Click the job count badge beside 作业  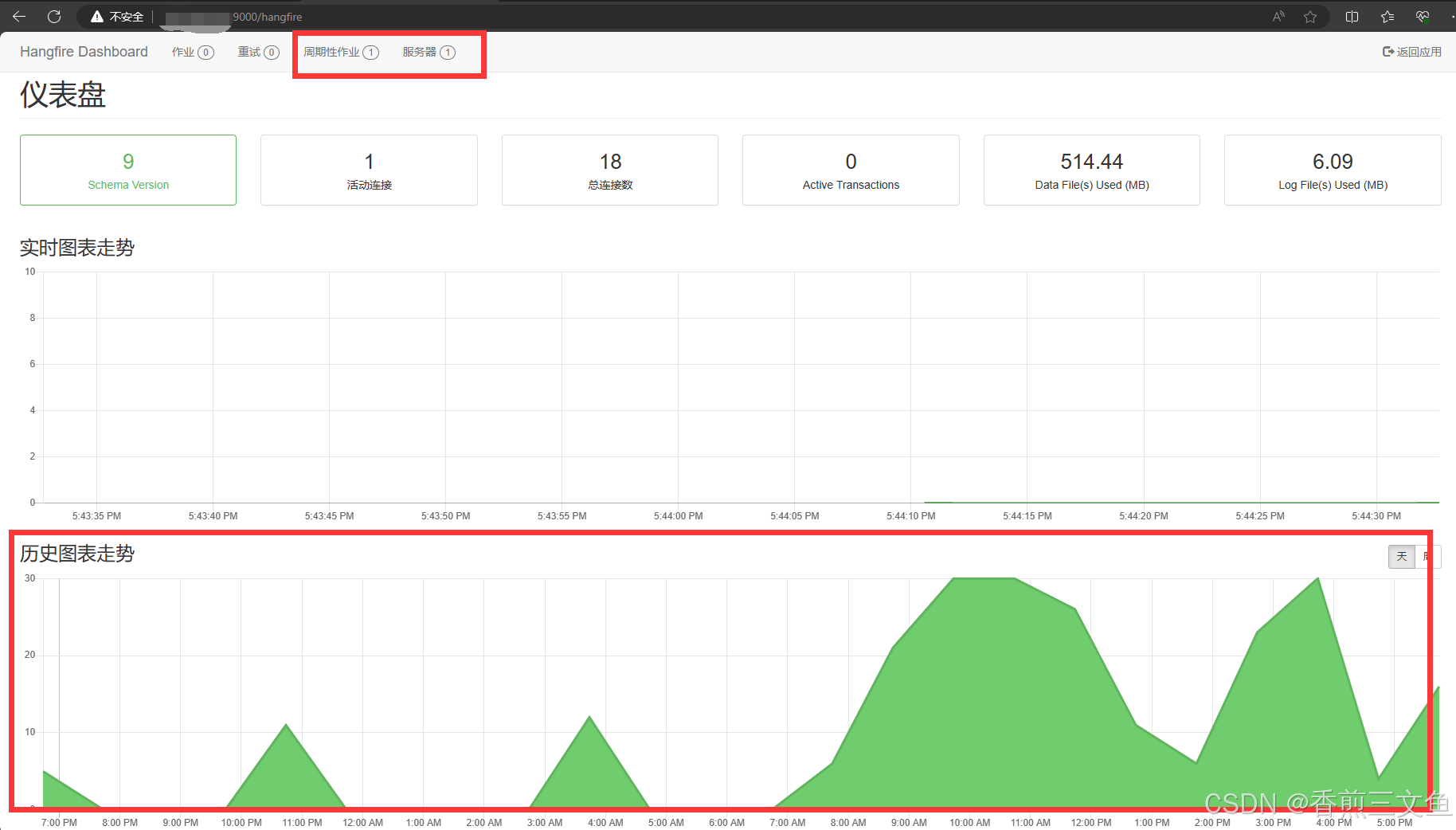pos(205,53)
